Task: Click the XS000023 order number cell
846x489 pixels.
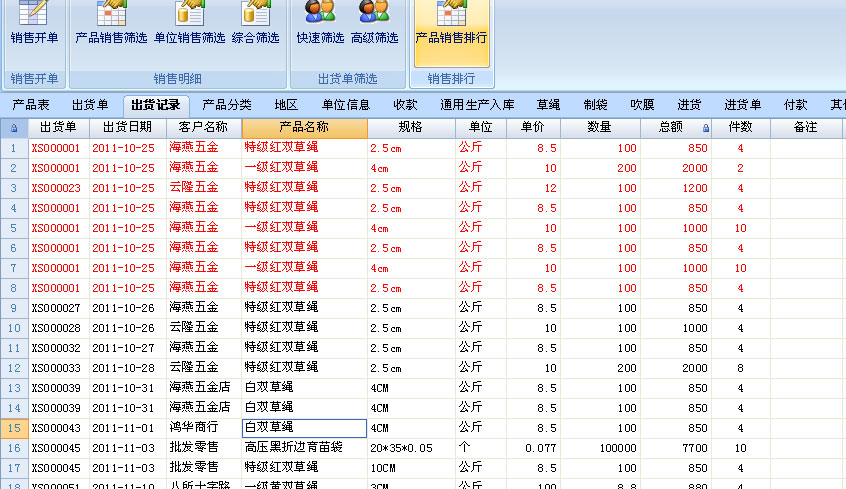Action: [x=56, y=188]
